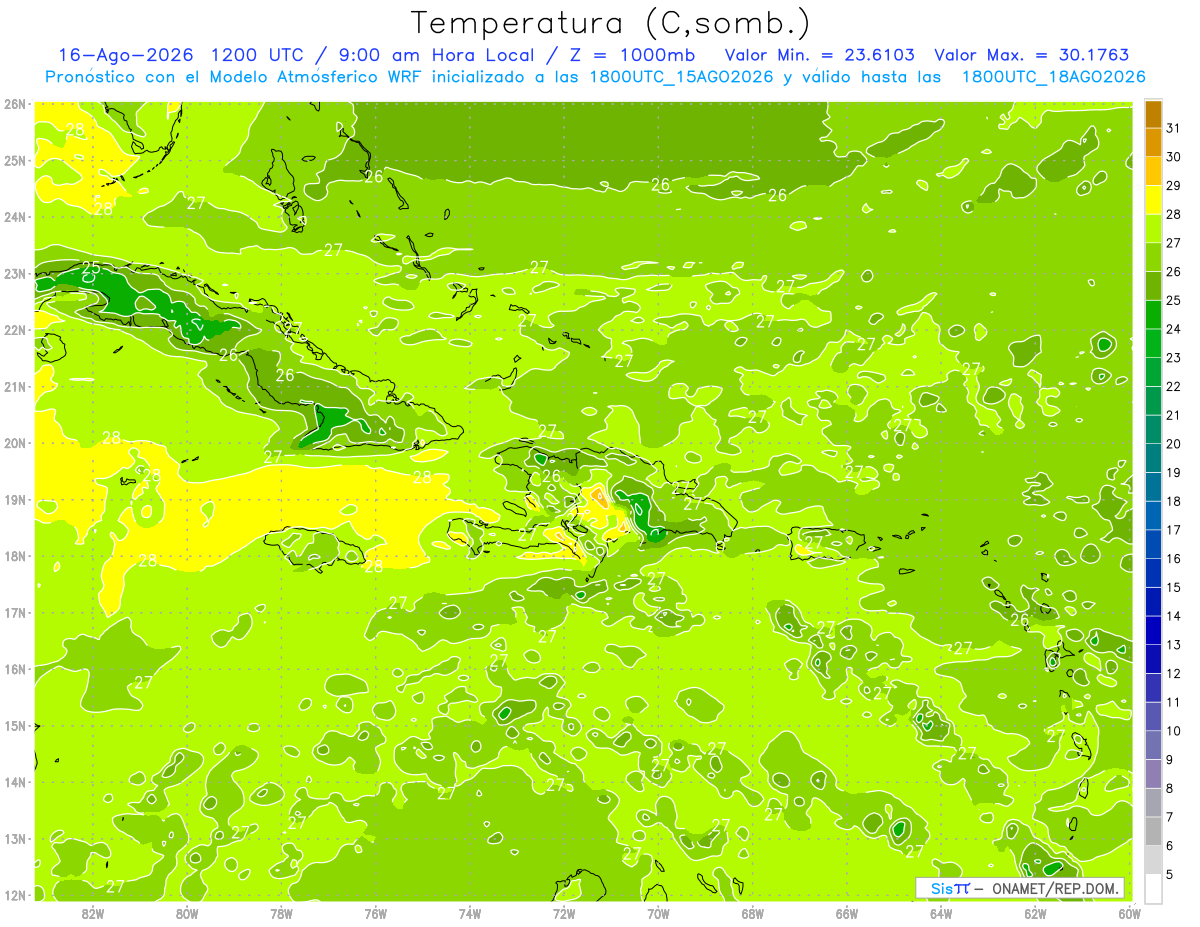Click the '20N' latitude axis label
1200x927 pixels.
[x=15, y=443]
